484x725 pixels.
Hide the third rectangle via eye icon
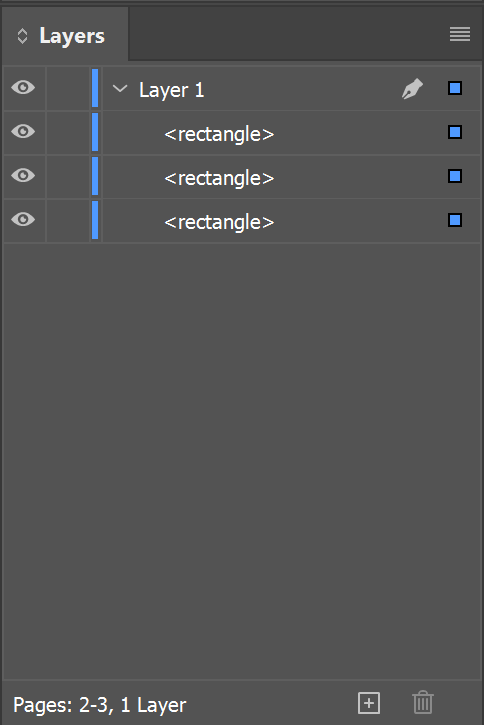pos(23,219)
